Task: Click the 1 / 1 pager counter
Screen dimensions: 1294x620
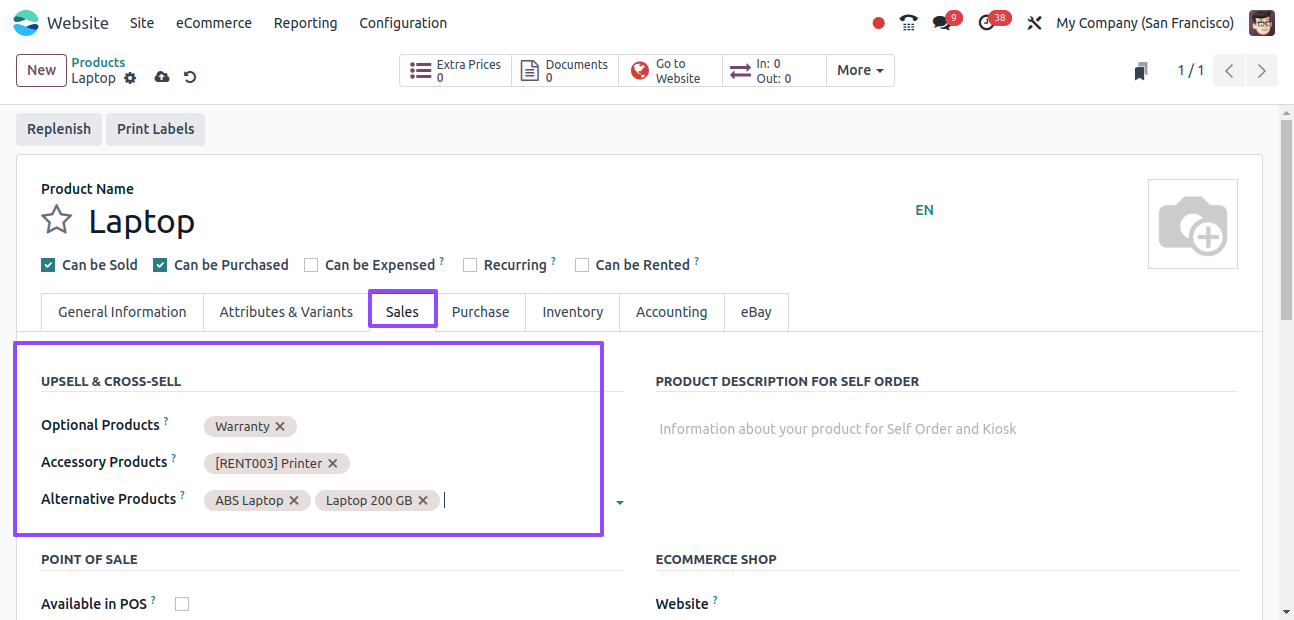Action: 1191,71
